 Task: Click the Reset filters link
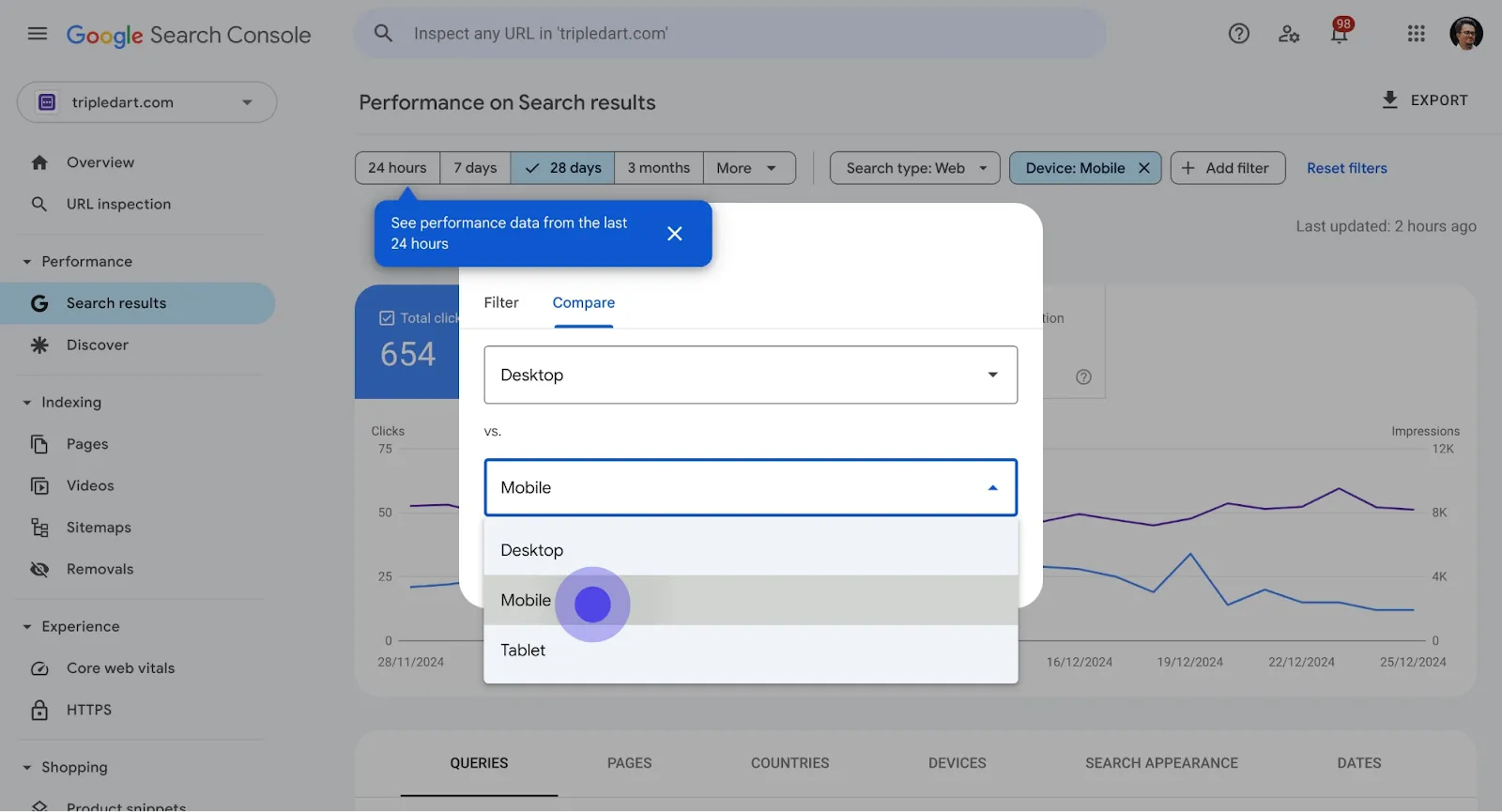(x=1347, y=168)
